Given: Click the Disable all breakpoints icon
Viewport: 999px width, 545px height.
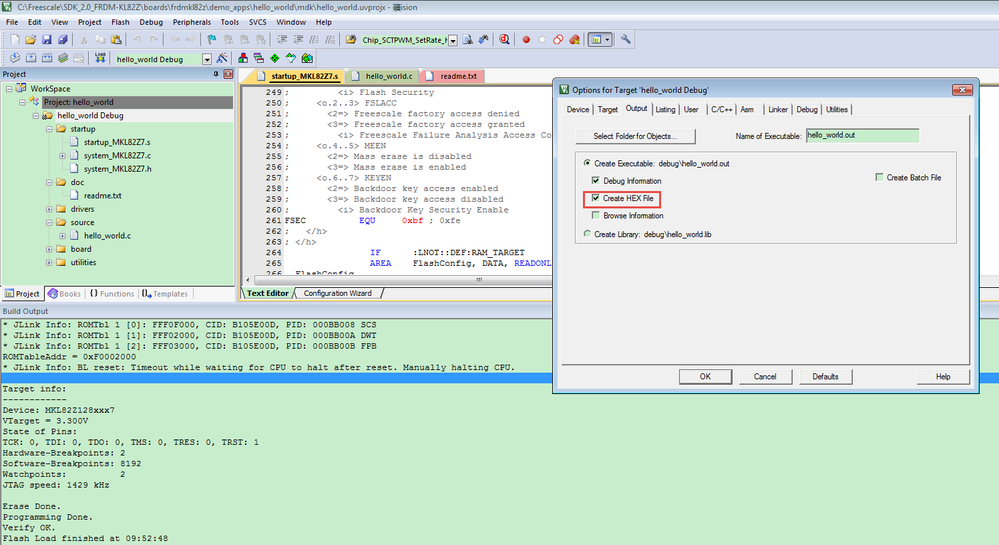Looking at the screenshot, I should [x=558, y=40].
